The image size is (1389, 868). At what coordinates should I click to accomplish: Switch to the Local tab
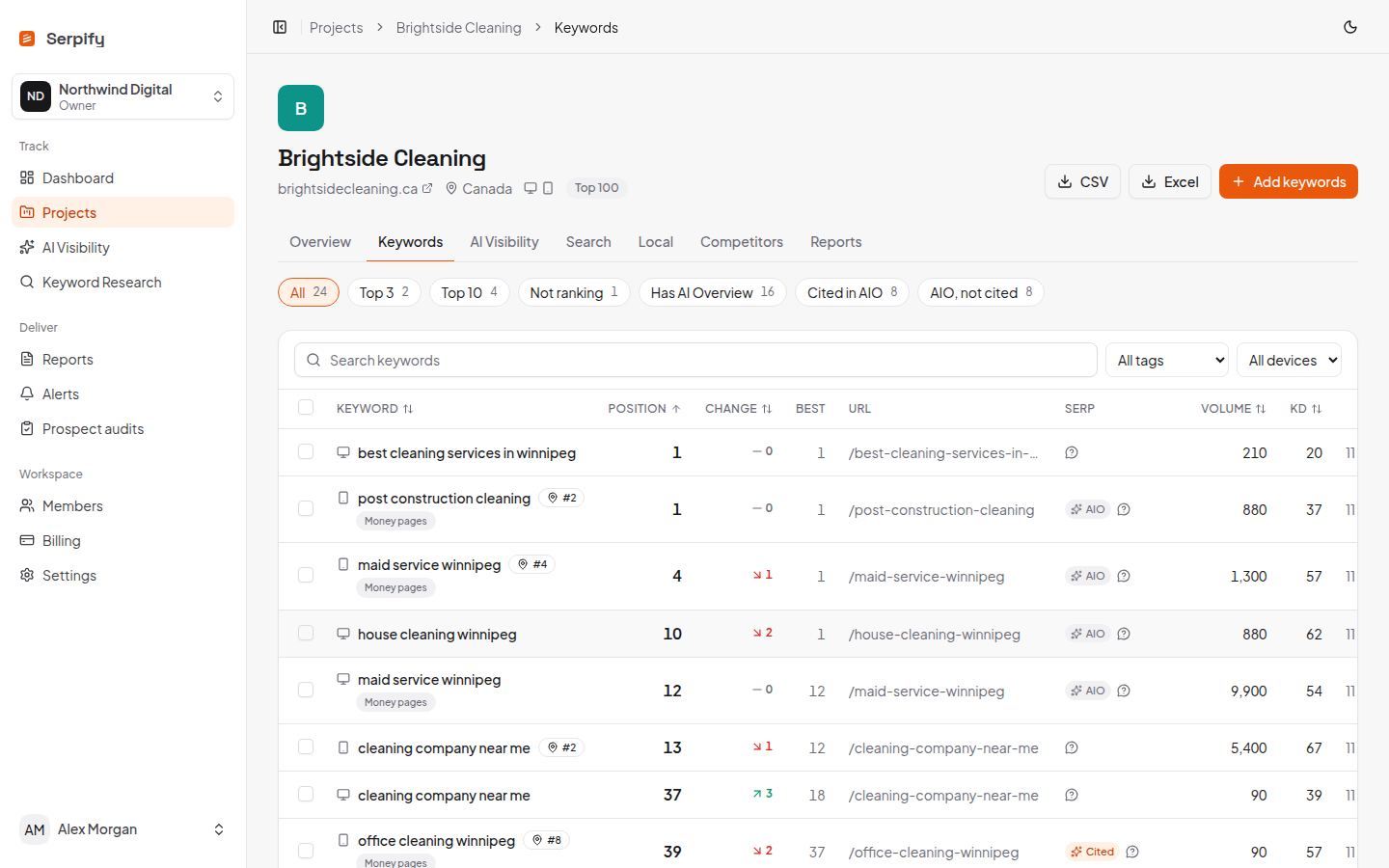656,242
